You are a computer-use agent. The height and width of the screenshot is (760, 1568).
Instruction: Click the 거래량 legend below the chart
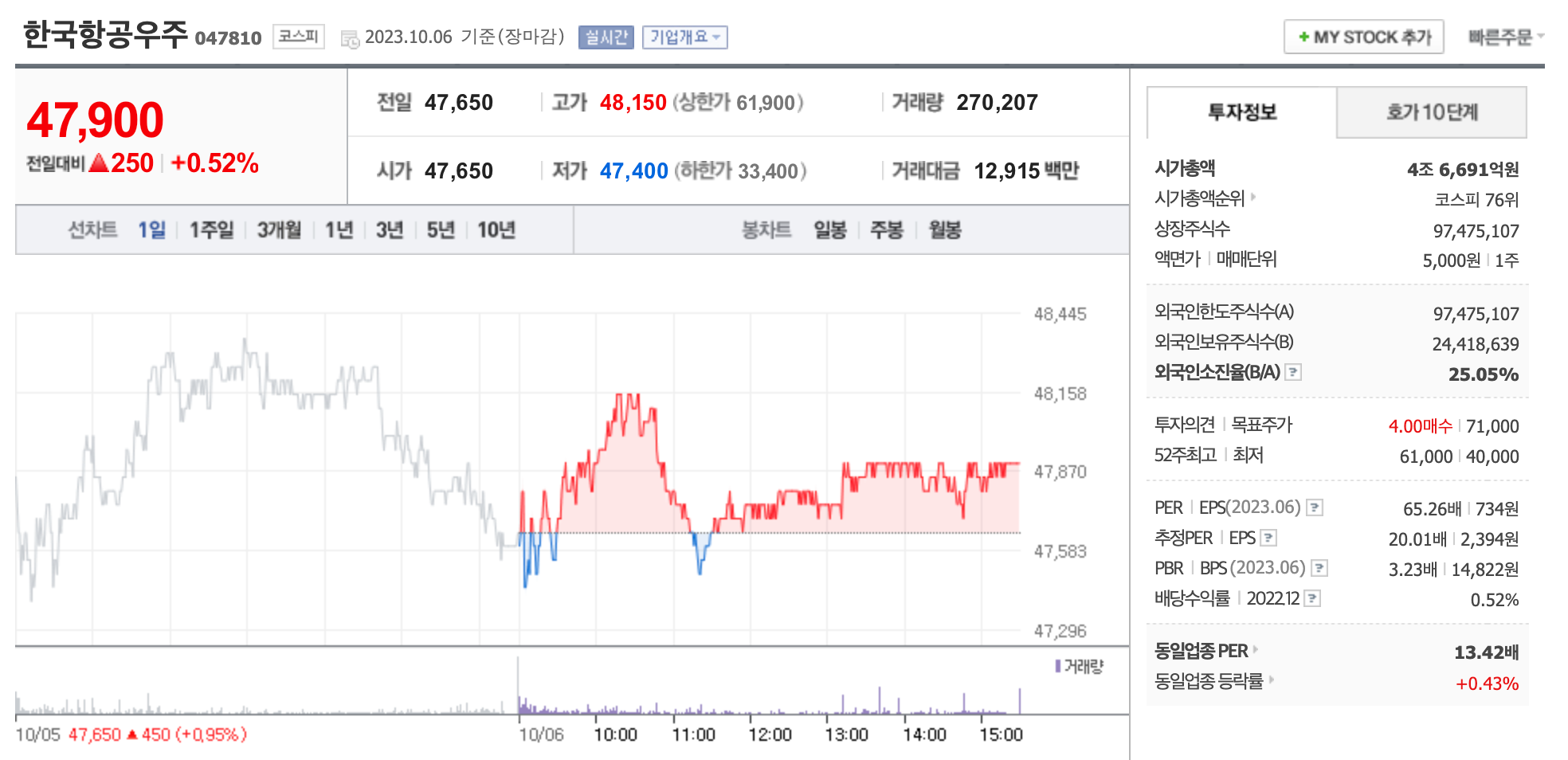point(1079,666)
